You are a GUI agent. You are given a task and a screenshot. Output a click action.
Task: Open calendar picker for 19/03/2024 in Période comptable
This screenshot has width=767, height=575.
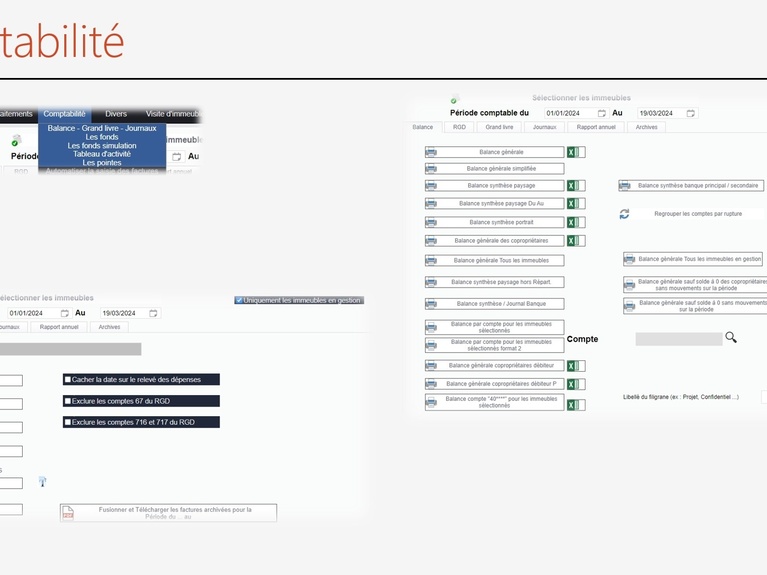(691, 113)
